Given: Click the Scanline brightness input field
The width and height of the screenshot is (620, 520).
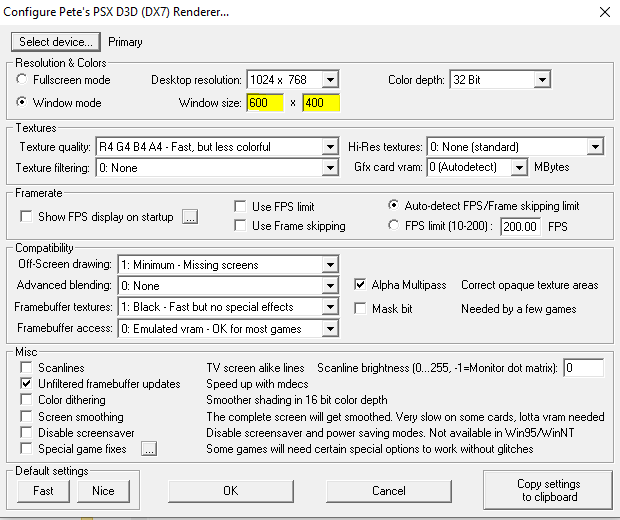Looking at the screenshot, I should [x=584, y=368].
